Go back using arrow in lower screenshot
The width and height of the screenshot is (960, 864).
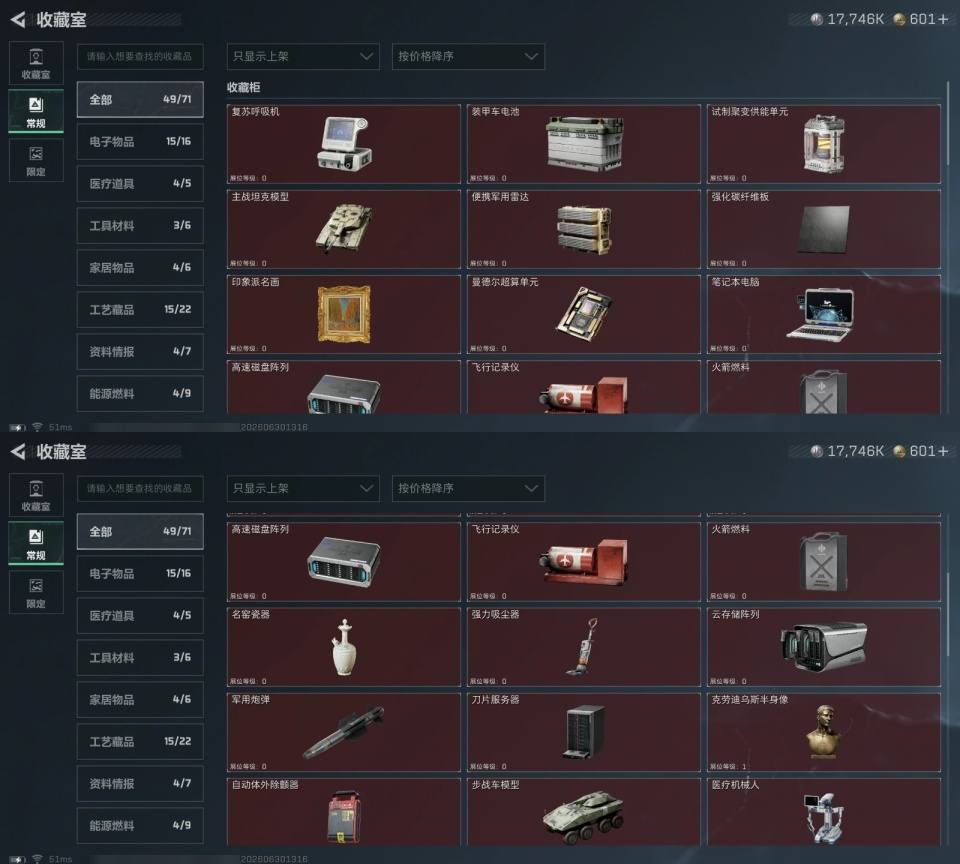coord(18,452)
